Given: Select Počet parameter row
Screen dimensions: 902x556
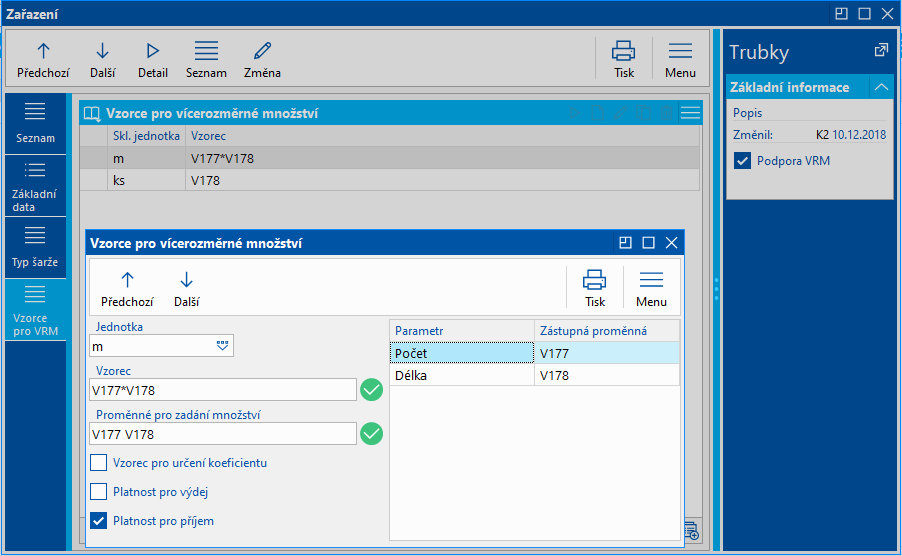Looking at the screenshot, I should pos(534,353).
